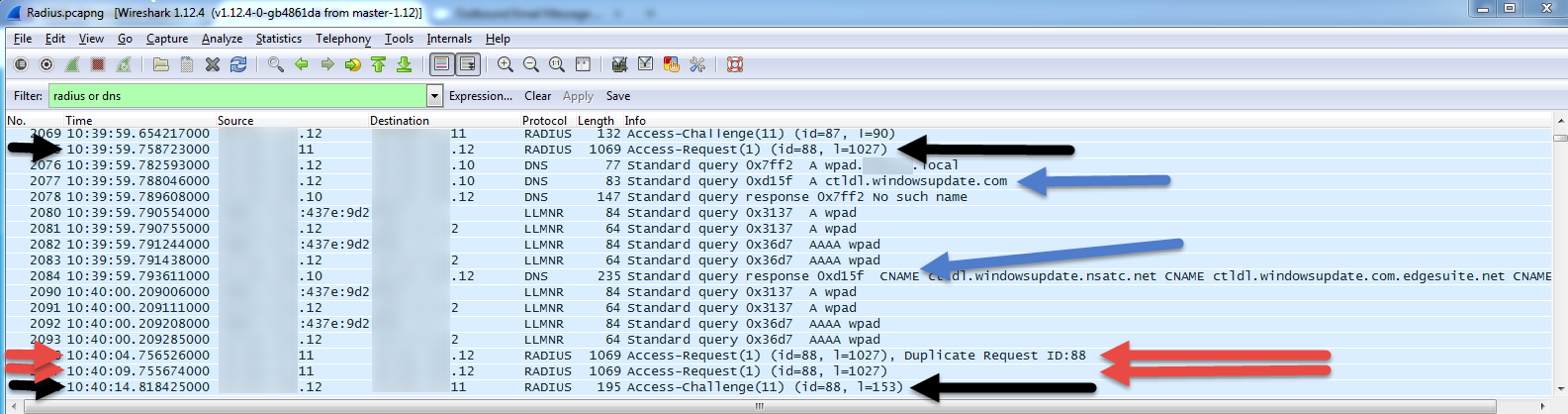Open the Analyze menu
1568x414 pixels.
click(x=222, y=39)
